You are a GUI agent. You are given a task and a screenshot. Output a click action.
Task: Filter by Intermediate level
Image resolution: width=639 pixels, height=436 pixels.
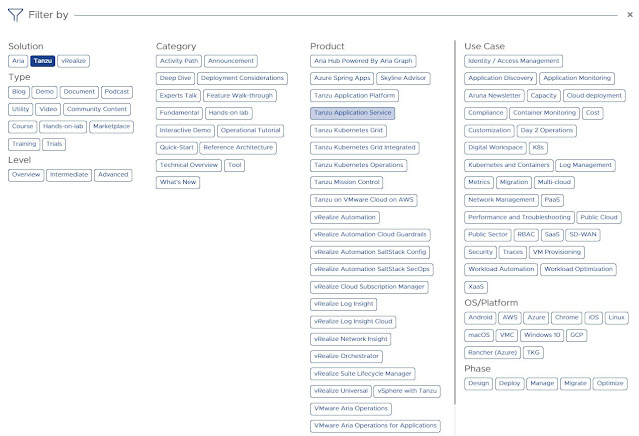click(x=69, y=175)
